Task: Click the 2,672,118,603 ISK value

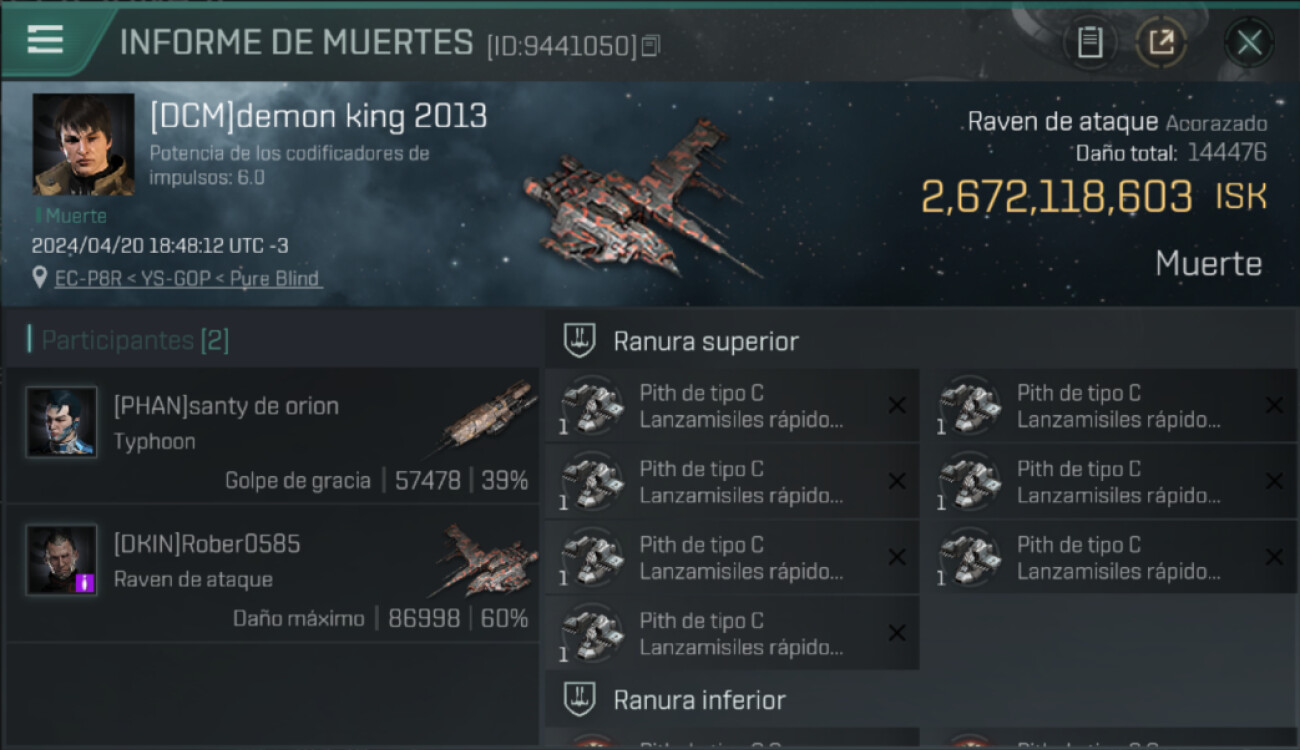Action: coord(1094,197)
